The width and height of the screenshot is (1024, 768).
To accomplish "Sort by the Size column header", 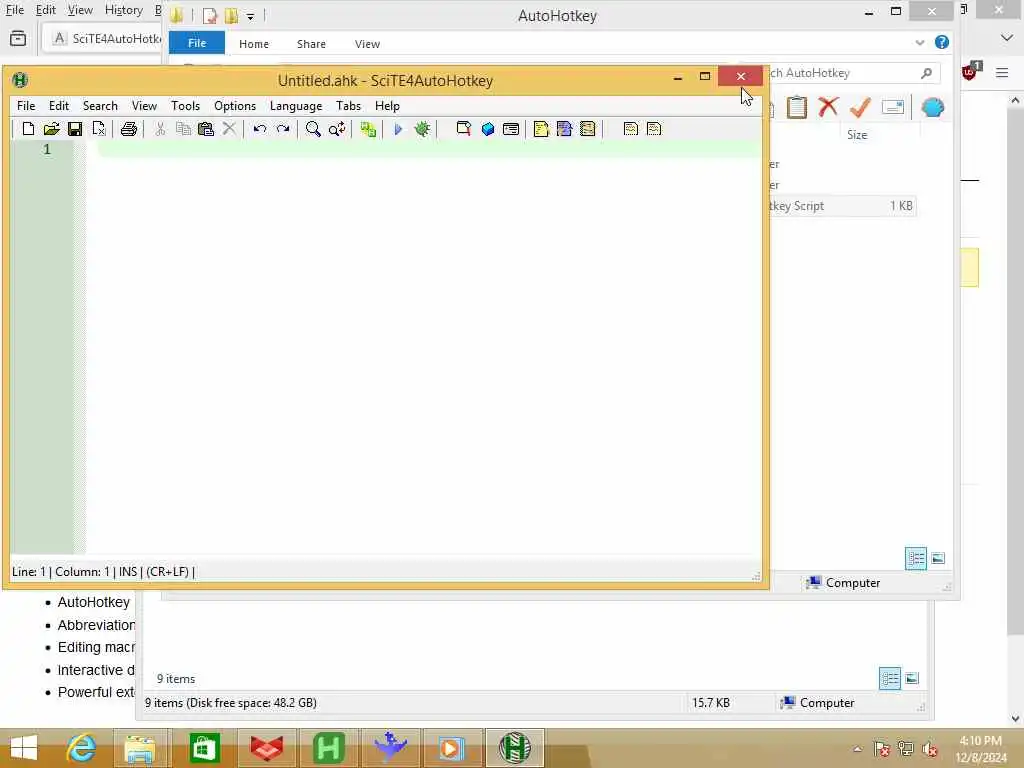I will 857,135.
